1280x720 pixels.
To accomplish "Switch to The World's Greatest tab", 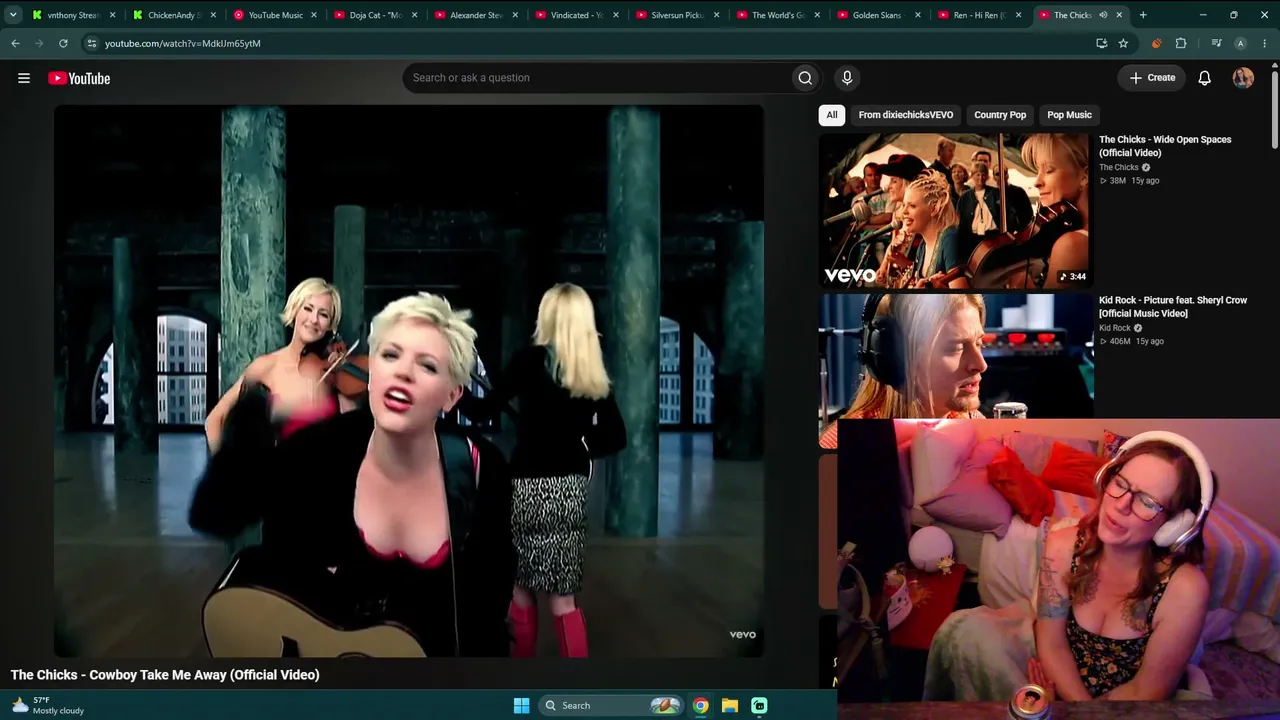I will (x=778, y=15).
